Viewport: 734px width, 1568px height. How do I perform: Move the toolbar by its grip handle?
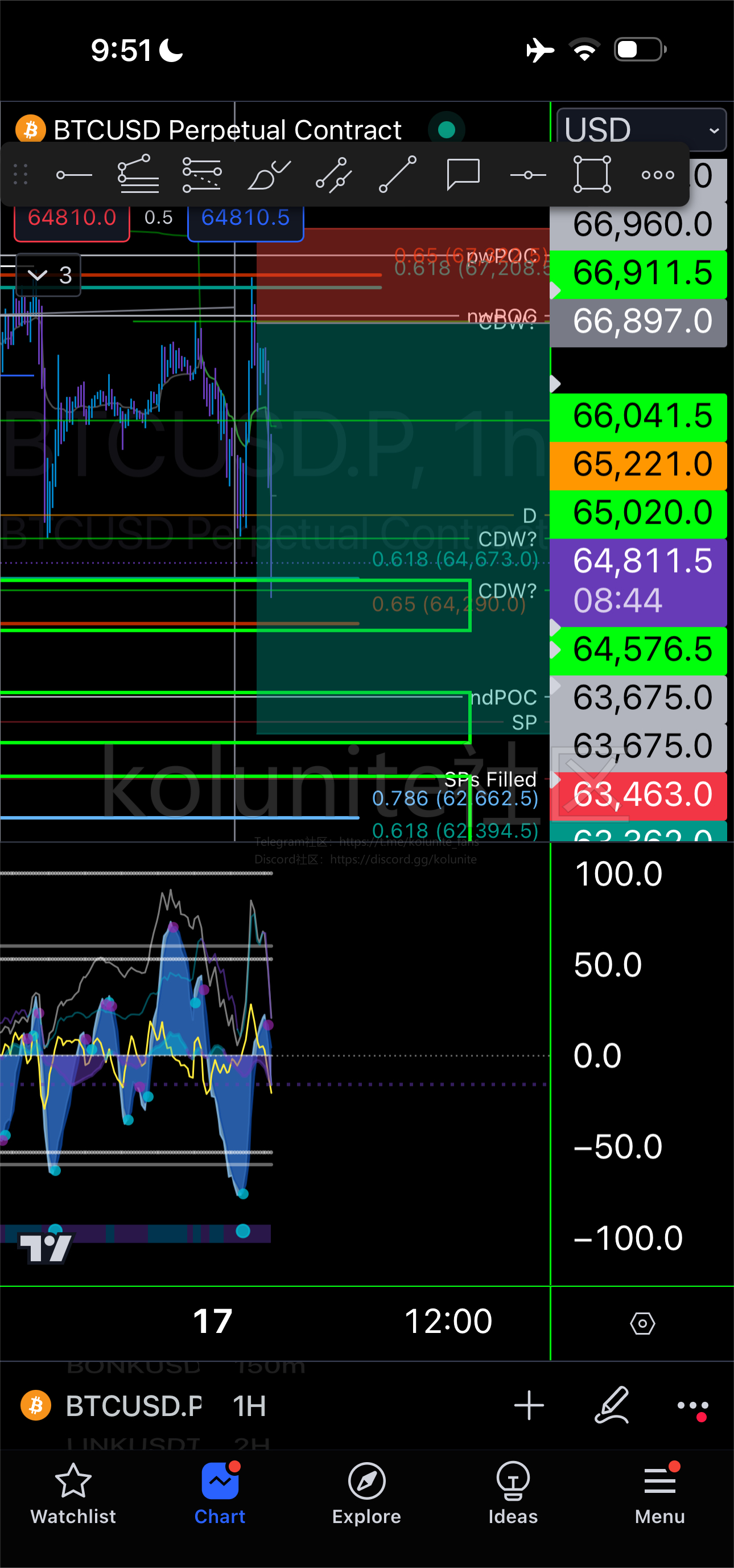(x=20, y=175)
